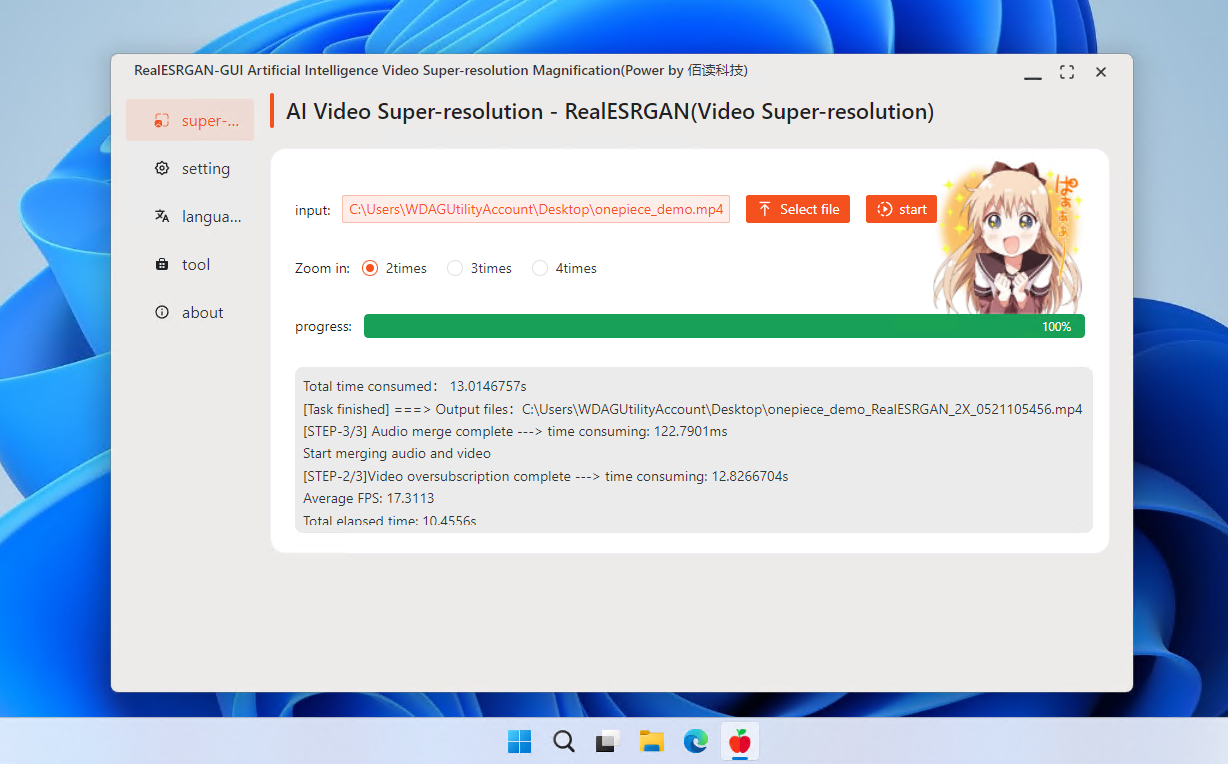This screenshot has height=764, width=1228.
Task: Launch Microsoft Edge from the taskbar
Action: [x=696, y=741]
